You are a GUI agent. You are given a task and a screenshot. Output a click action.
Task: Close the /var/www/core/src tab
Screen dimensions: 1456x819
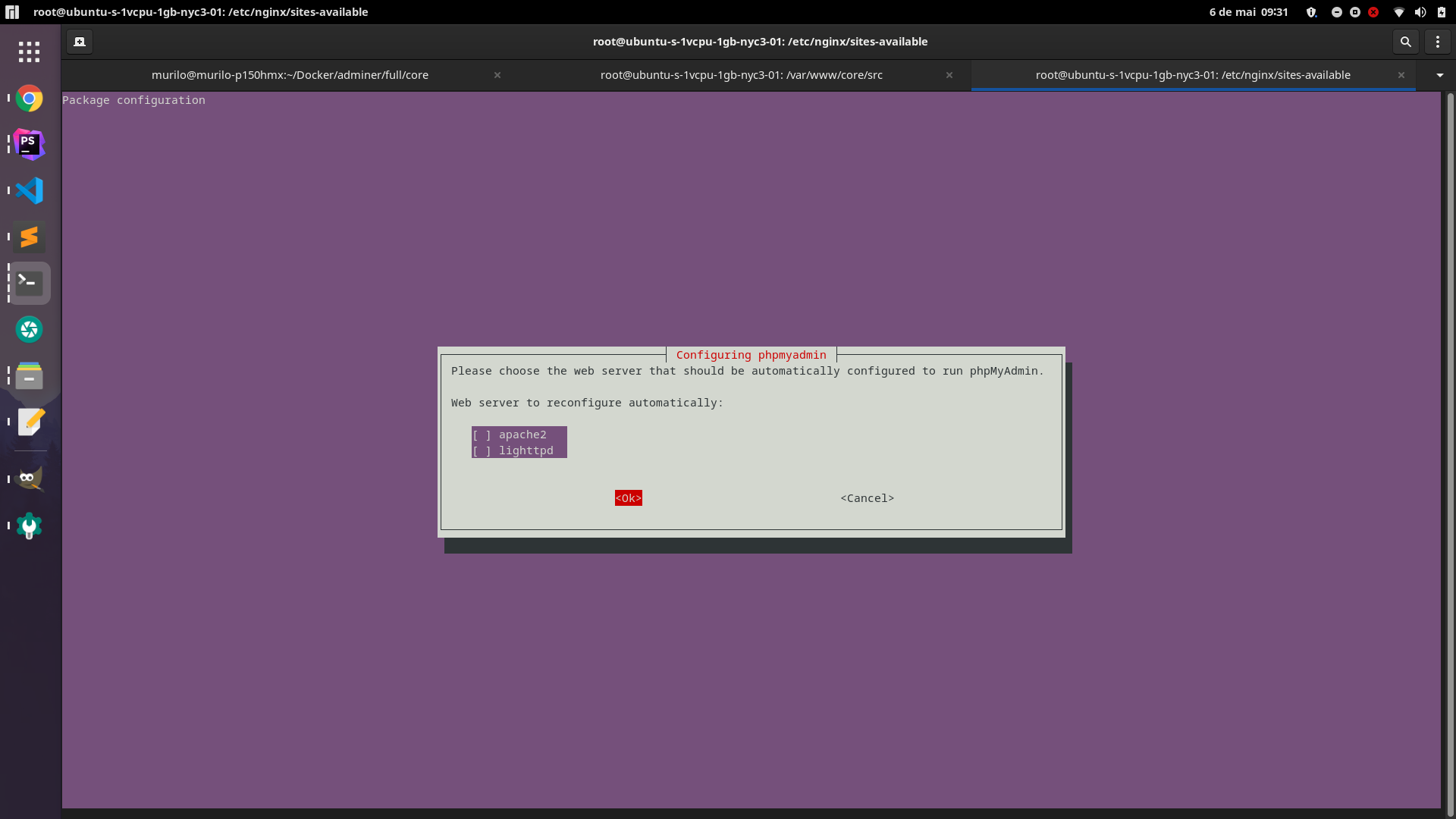(x=949, y=75)
